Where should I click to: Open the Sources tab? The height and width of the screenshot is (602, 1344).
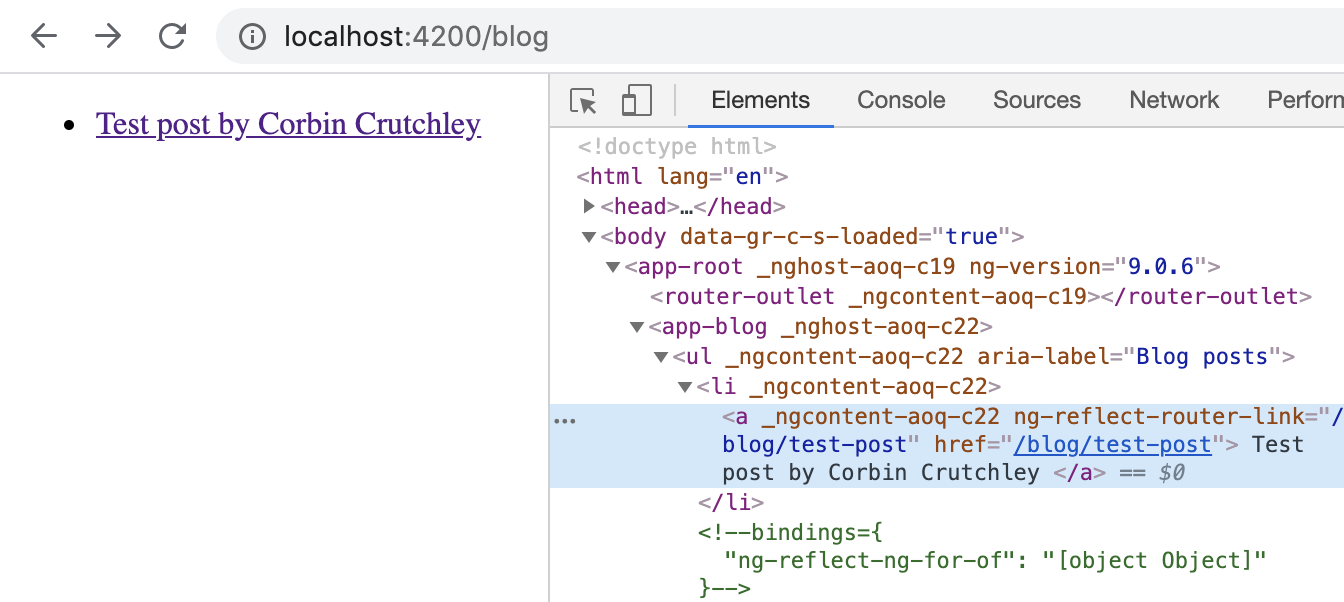[1036, 100]
